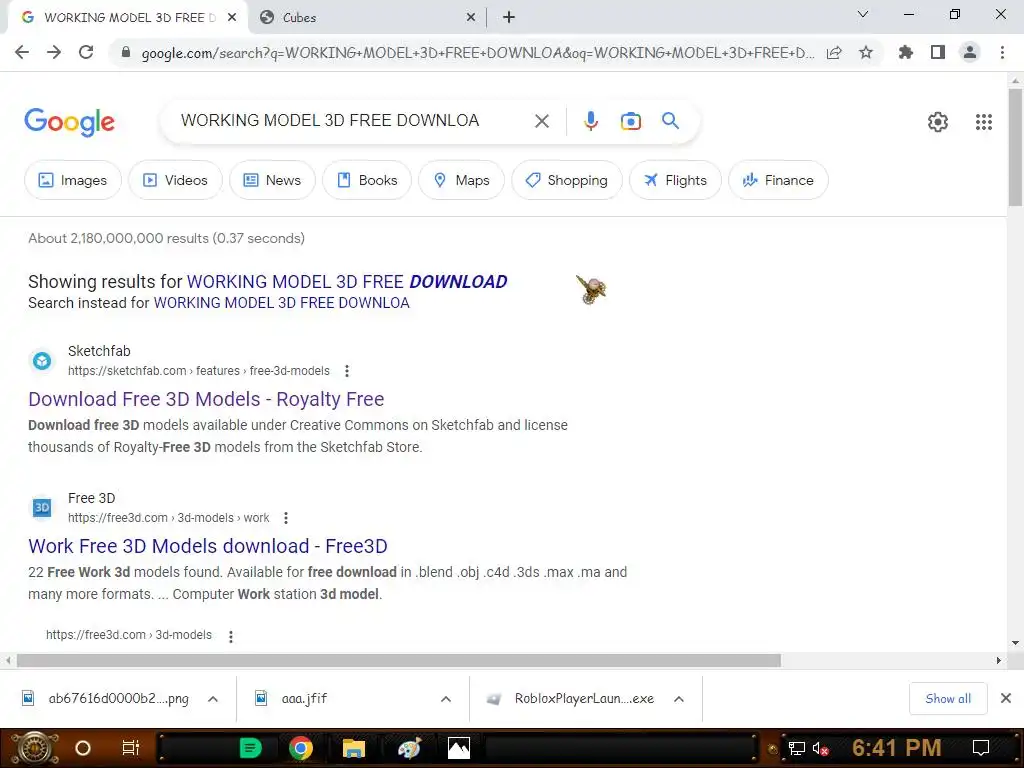Open Paint palette app from taskbar
Viewport: 1024px width, 768px height.
(x=409, y=748)
